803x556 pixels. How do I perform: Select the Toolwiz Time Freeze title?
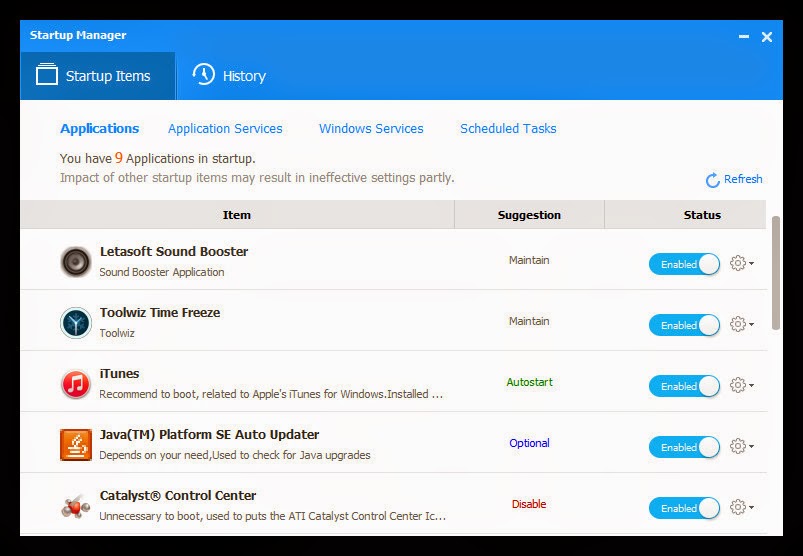click(160, 312)
